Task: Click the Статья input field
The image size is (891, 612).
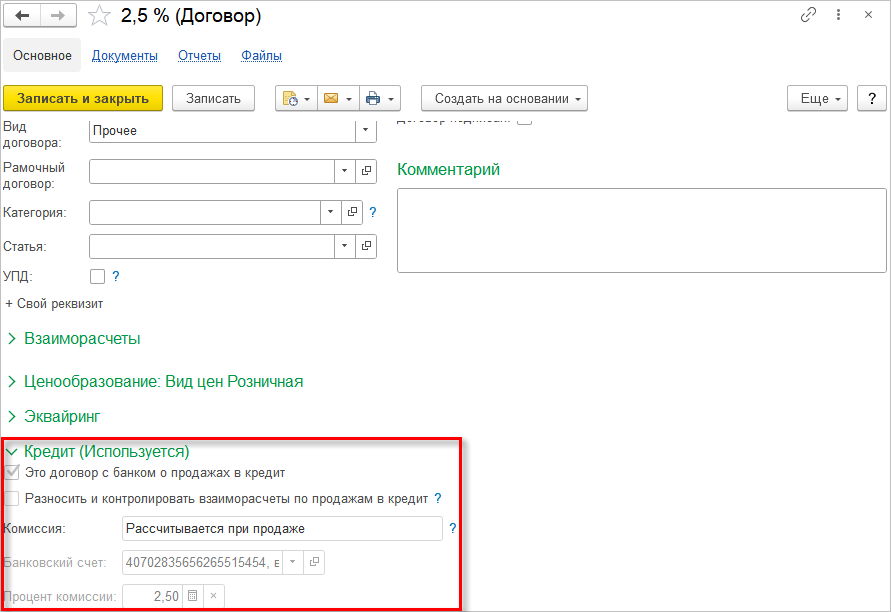Action: 211,246
